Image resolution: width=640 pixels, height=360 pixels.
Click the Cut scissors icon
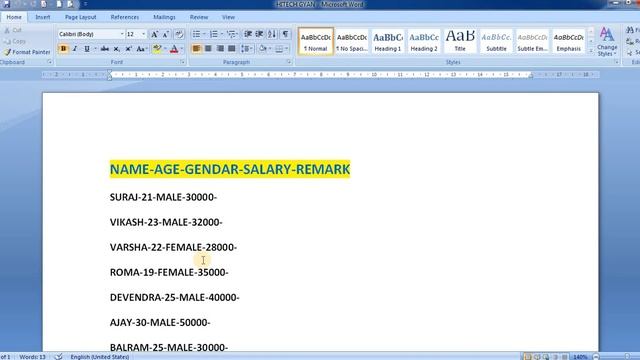point(7,30)
